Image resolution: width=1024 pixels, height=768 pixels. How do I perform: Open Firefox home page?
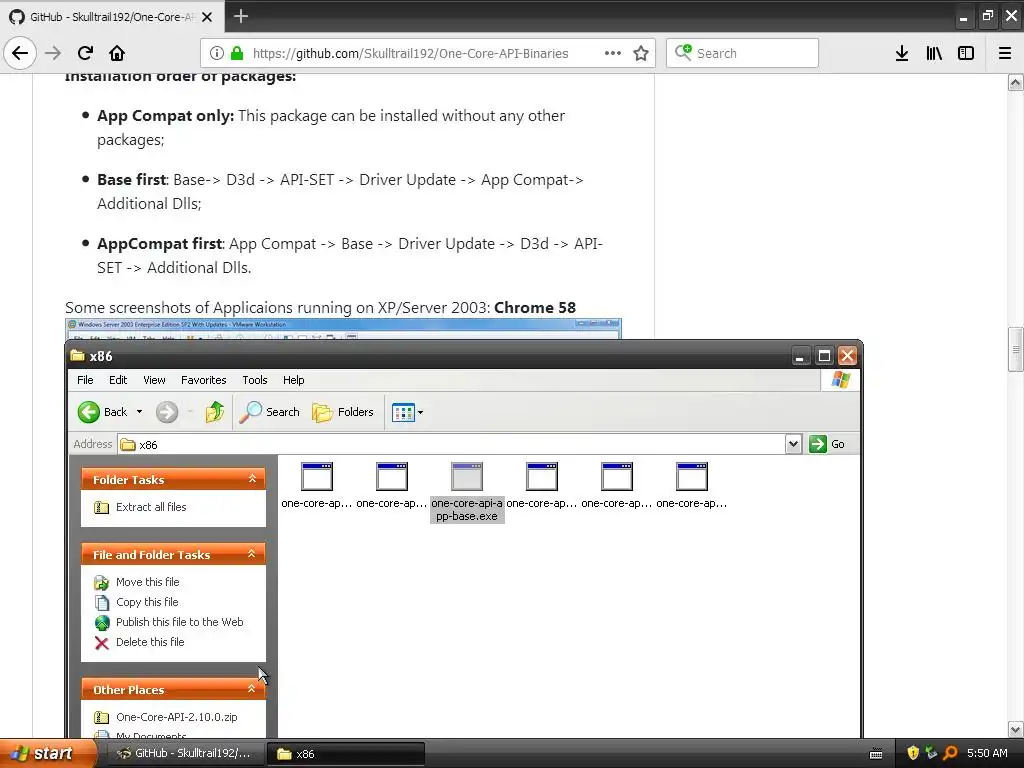(117, 53)
